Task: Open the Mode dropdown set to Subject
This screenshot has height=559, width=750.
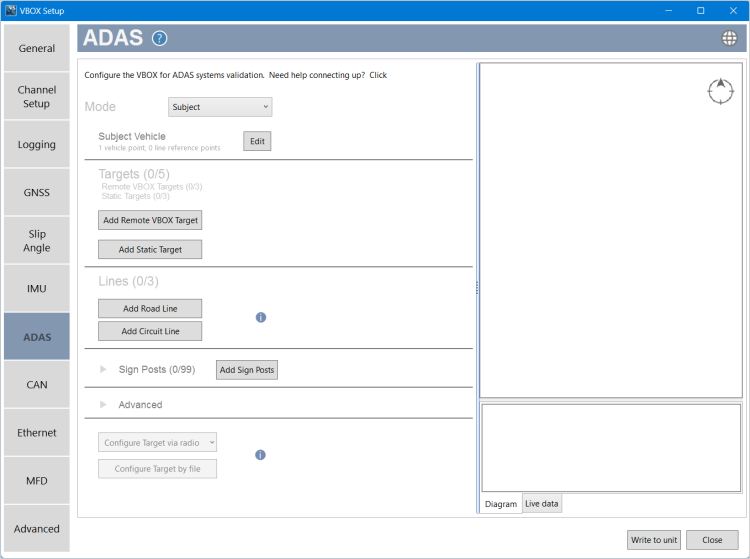Action: coord(220,107)
